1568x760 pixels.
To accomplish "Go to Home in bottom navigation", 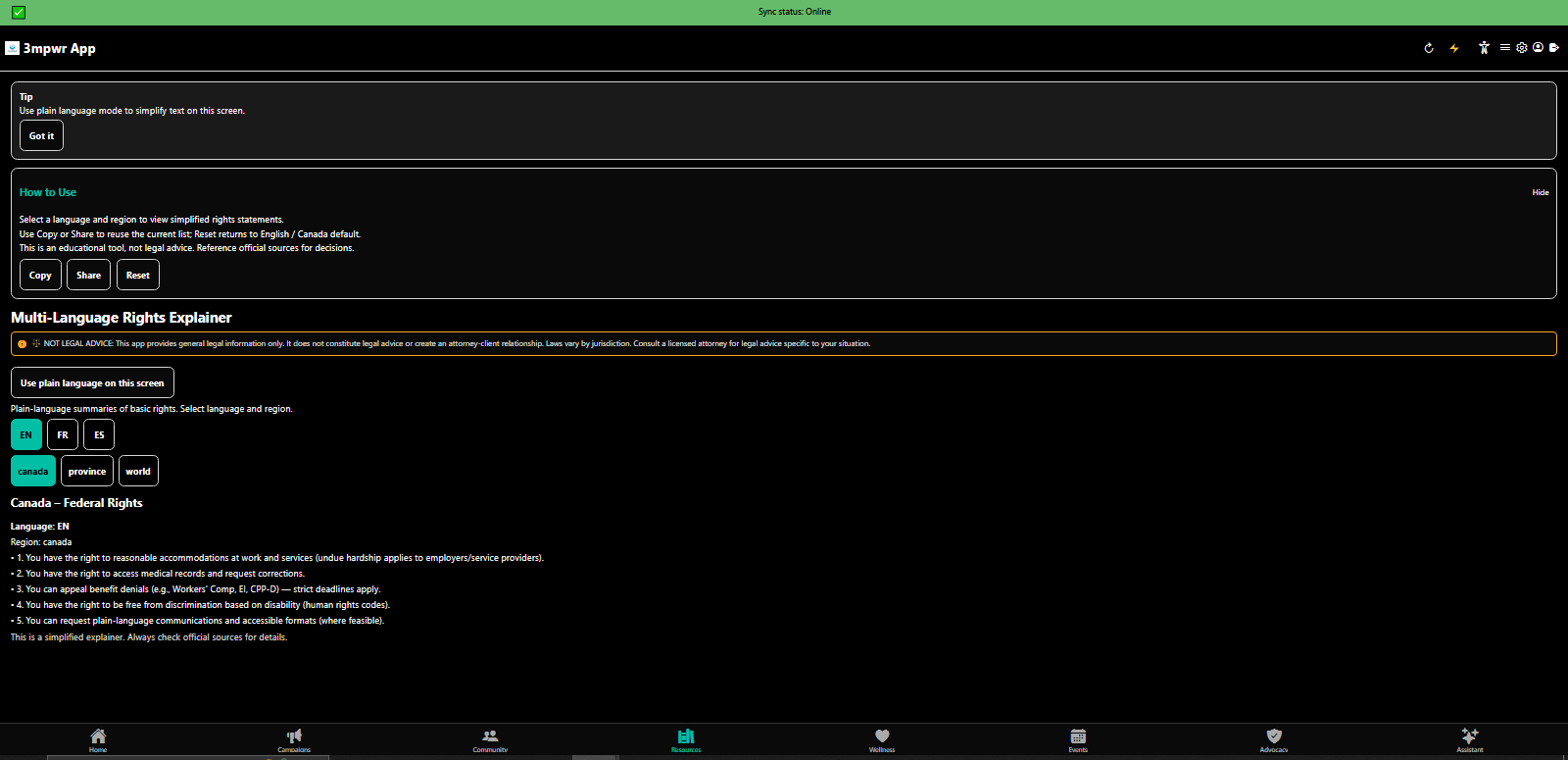I will (x=98, y=739).
